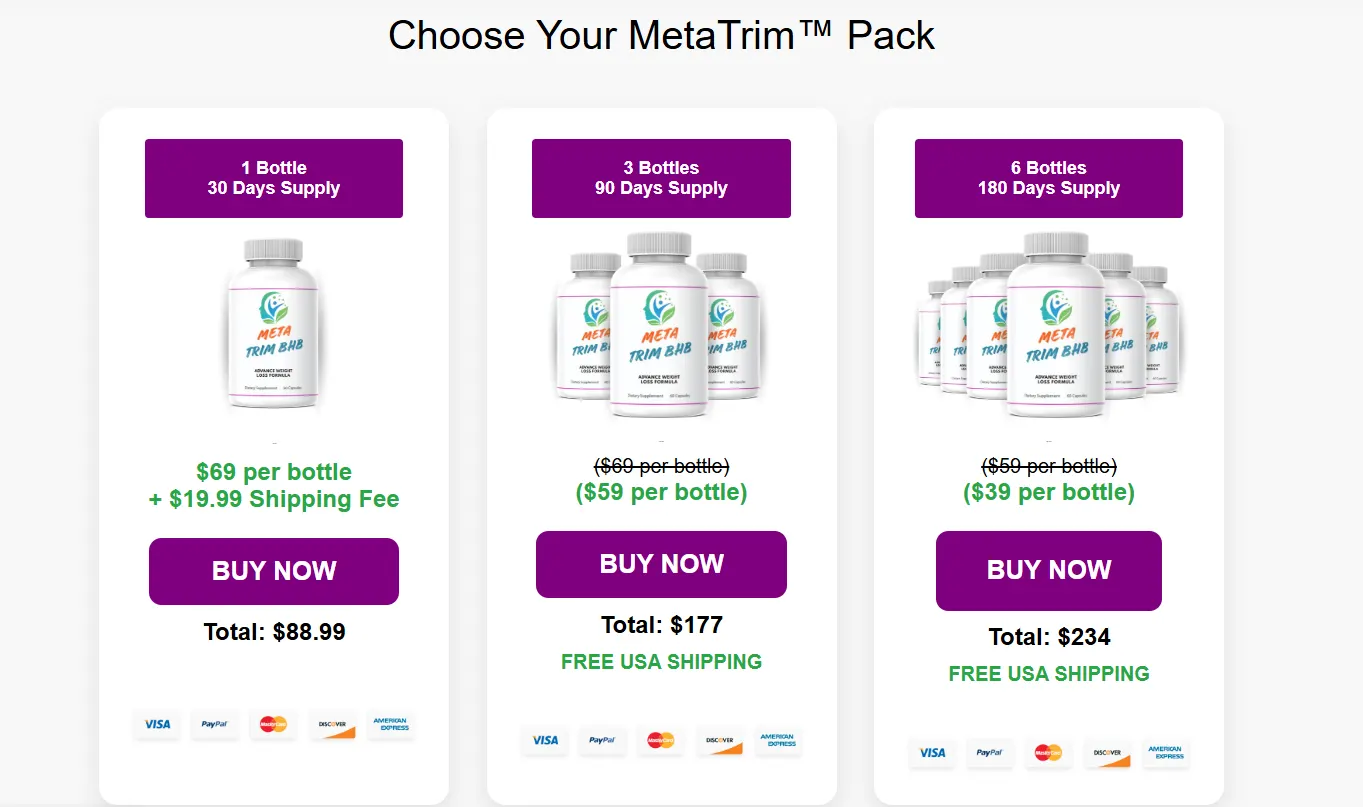Click BUY NOW for the 3 bottles pack
Image resolution: width=1363 pixels, height=807 pixels.
tap(661, 563)
